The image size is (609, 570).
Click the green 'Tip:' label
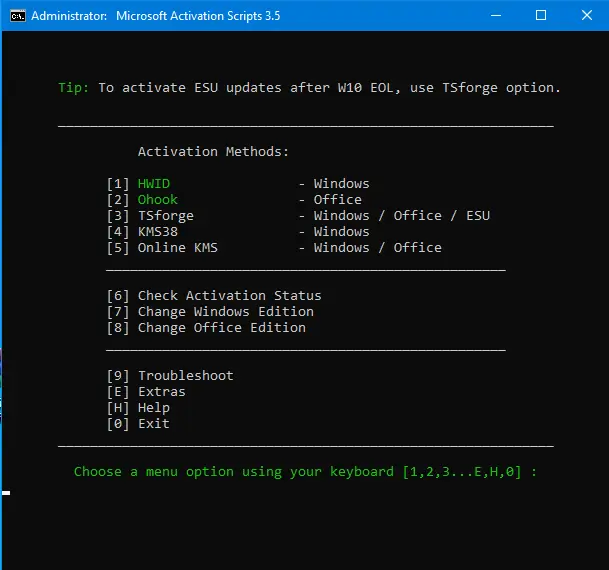74,88
